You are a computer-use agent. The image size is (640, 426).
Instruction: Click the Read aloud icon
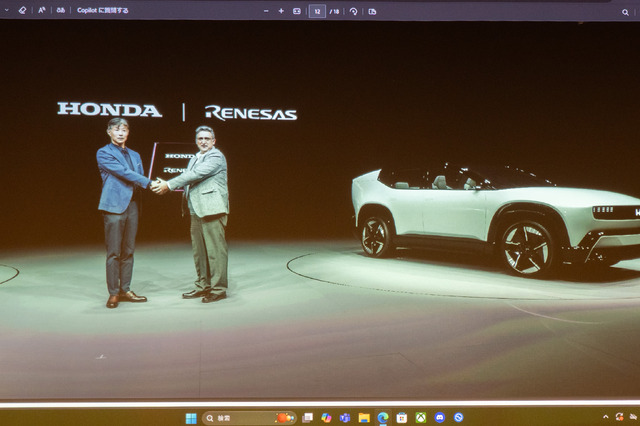tap(42, 10)
